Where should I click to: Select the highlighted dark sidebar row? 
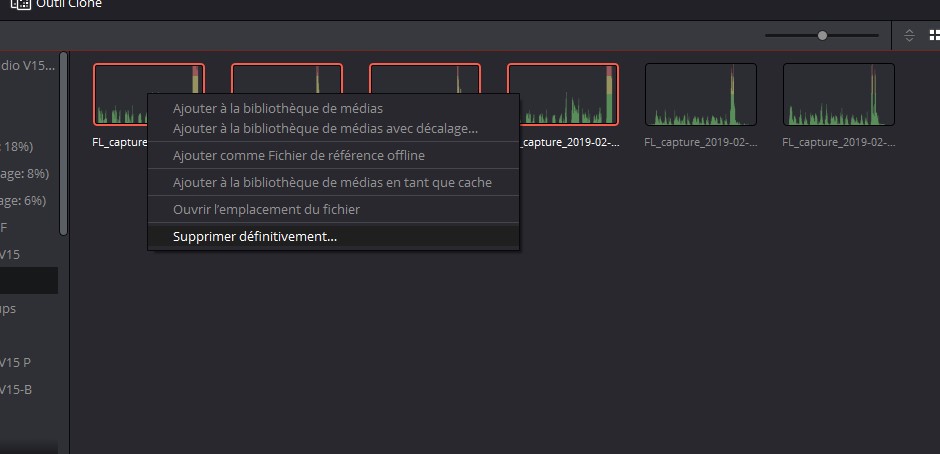29,281
